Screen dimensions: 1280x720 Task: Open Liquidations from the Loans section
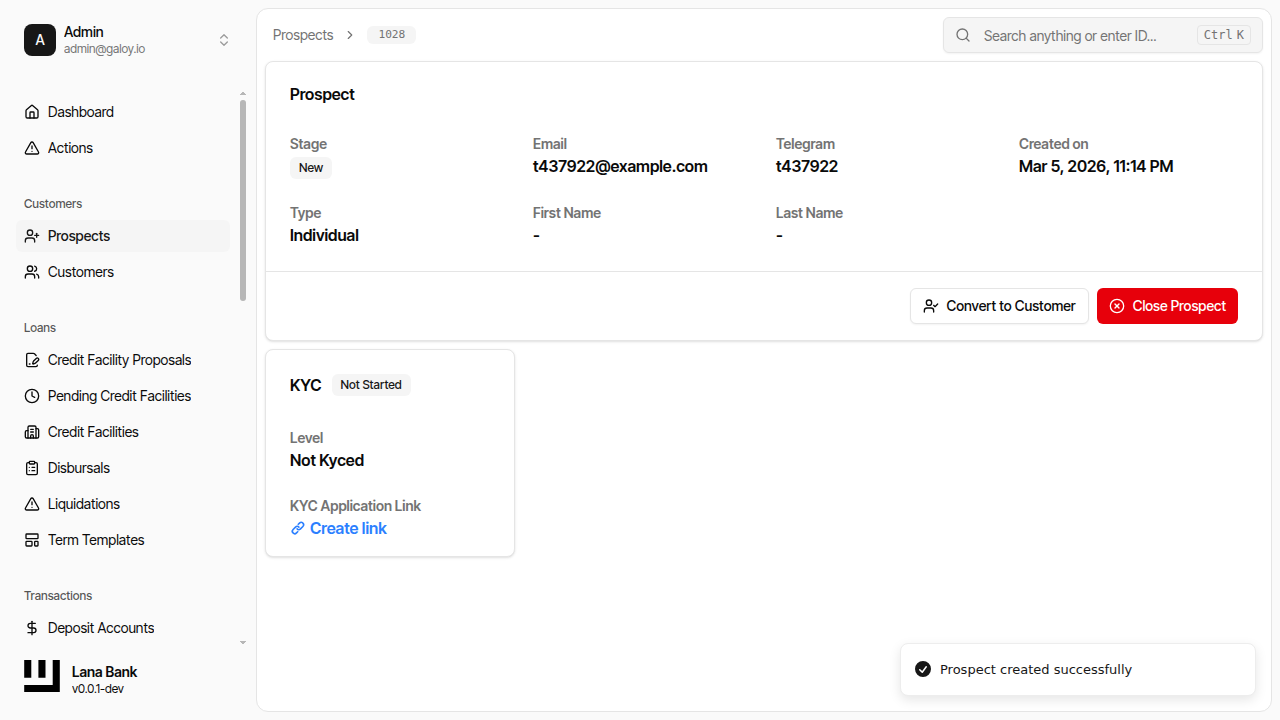point(84,503)
